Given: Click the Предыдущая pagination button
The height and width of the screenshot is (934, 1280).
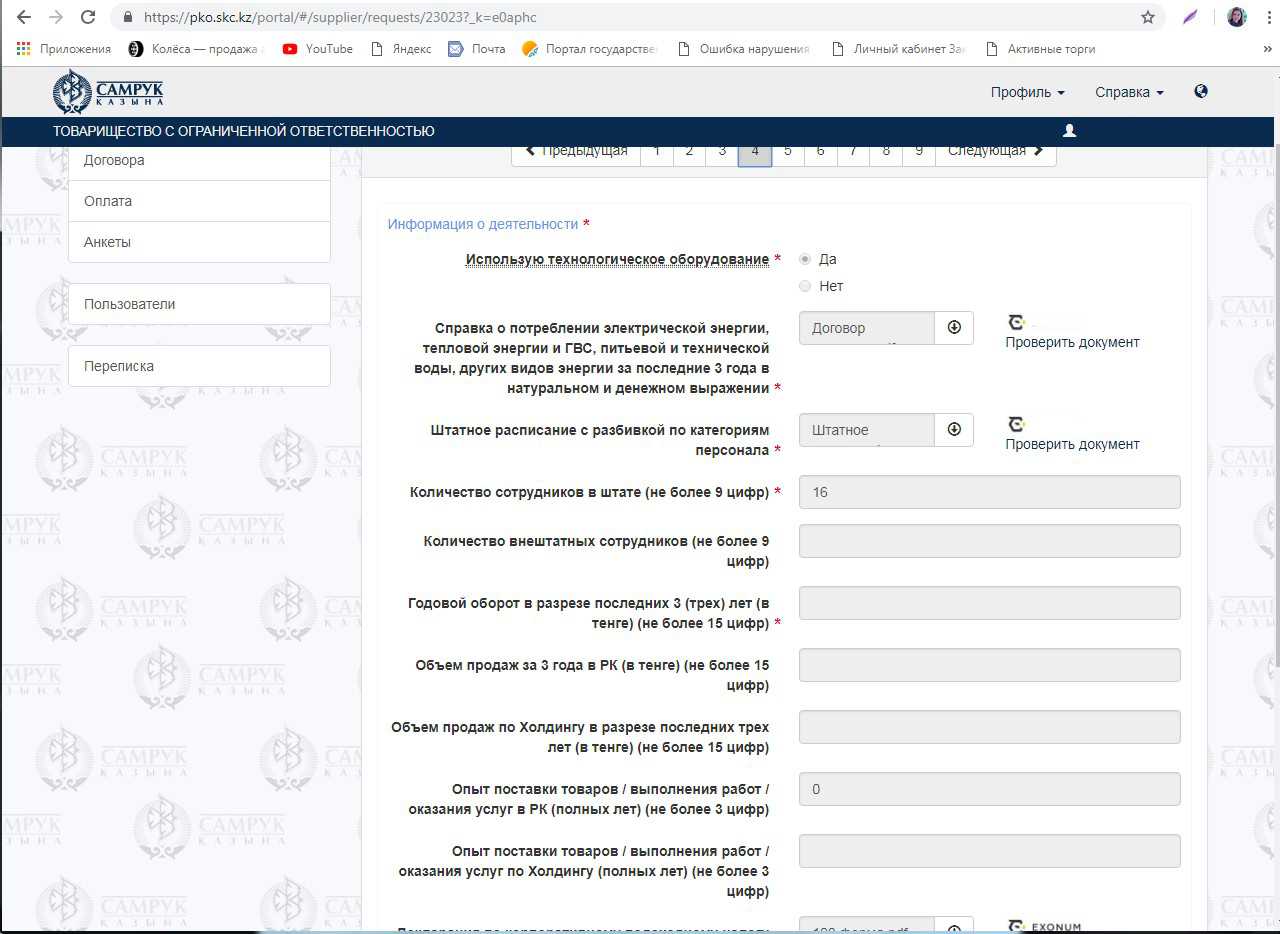Looking at the screenshot, I should (x=576, y=151).
